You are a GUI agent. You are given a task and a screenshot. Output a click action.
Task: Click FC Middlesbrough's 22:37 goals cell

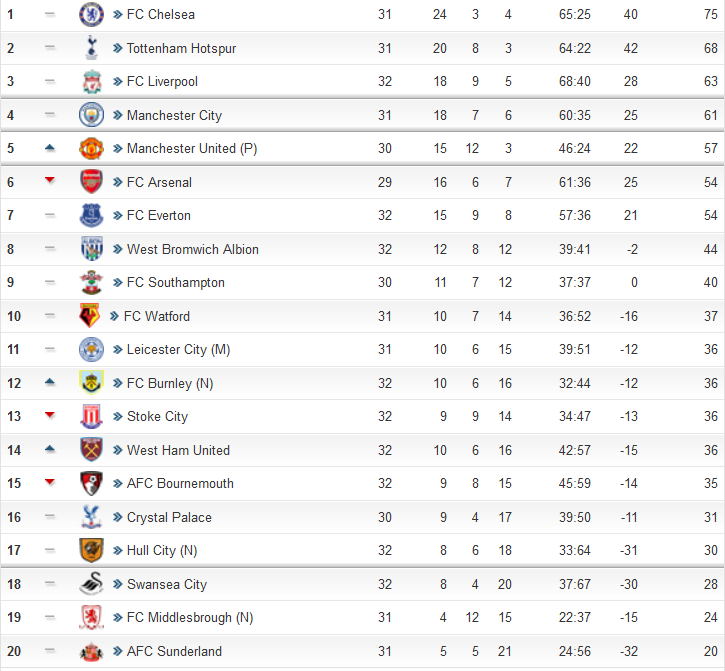coord(575,617)
